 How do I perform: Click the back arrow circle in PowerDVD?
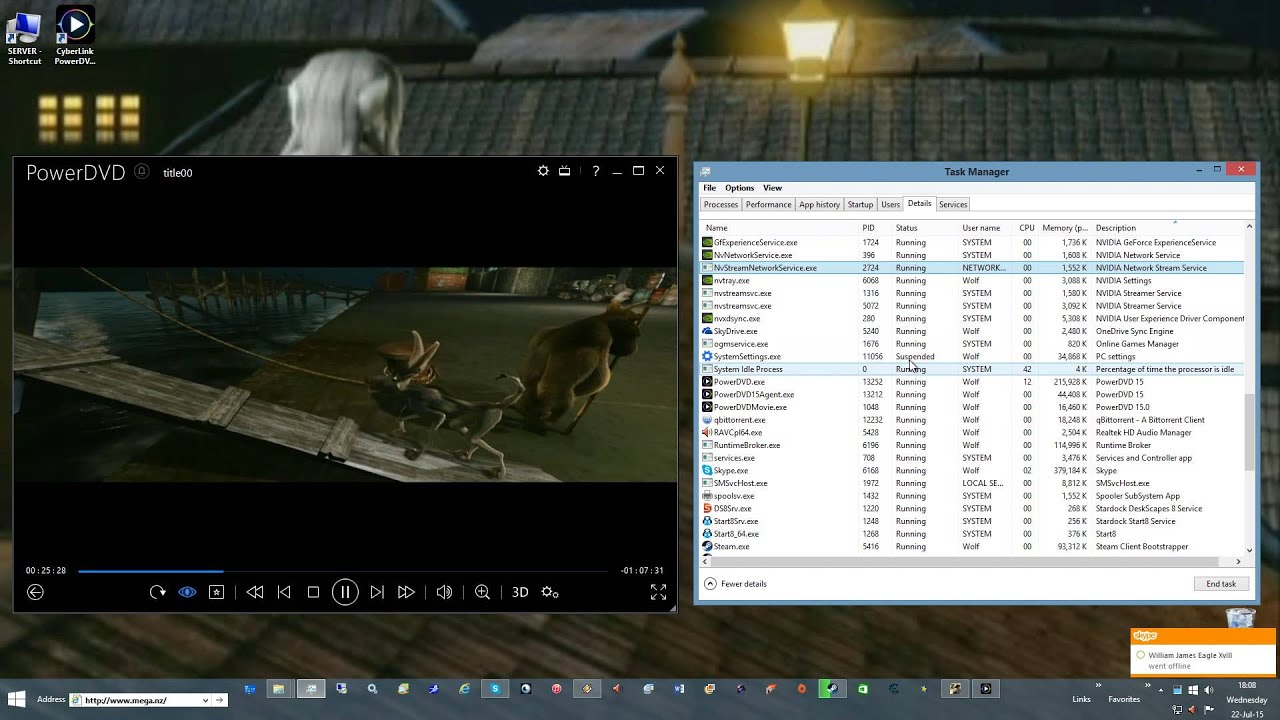pyautogui.click(x=35, y=592)
